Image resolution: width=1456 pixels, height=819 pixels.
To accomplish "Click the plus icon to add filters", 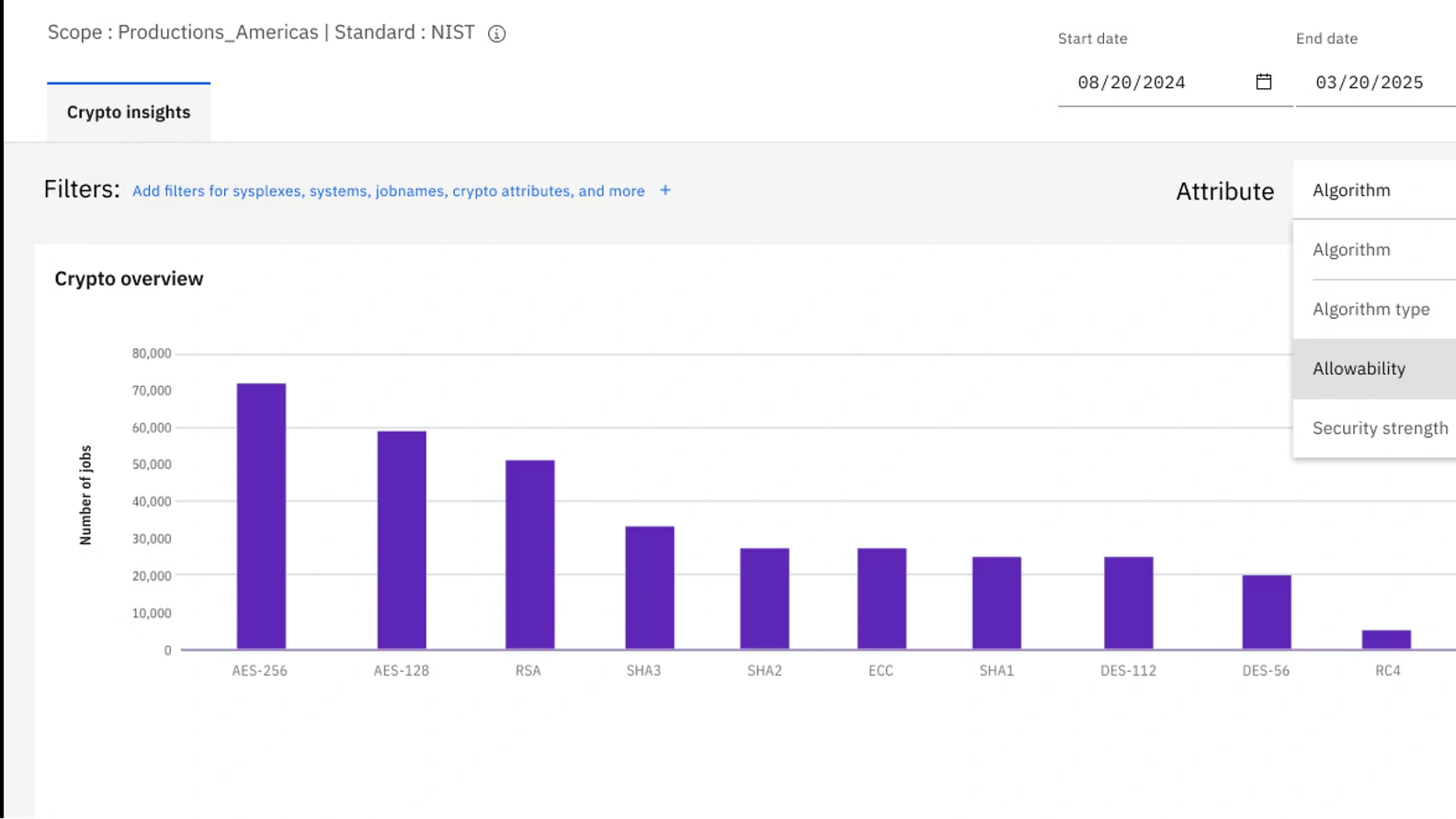I will coord(665,190).
